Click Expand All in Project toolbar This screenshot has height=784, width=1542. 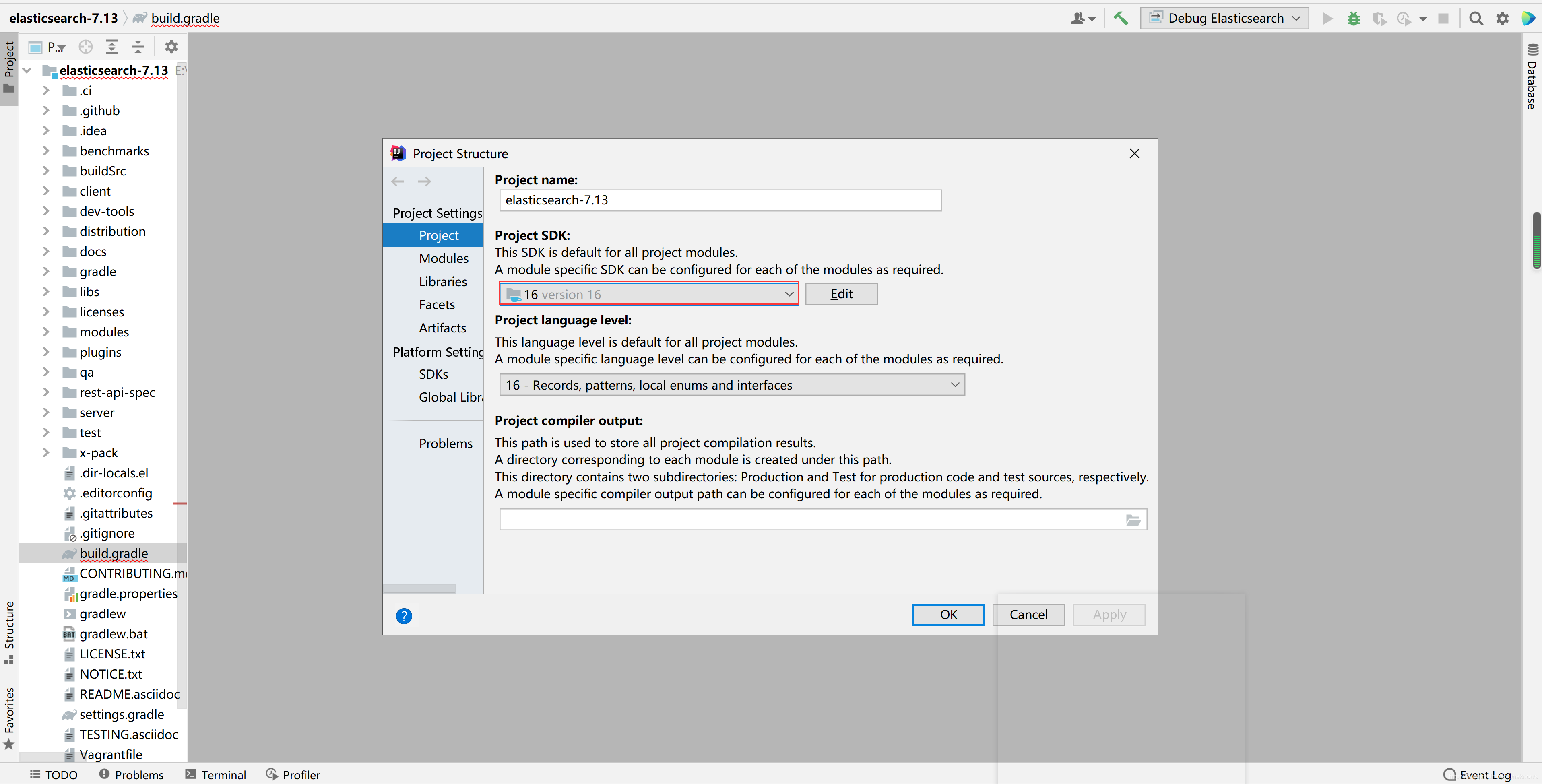click(112, 47)
